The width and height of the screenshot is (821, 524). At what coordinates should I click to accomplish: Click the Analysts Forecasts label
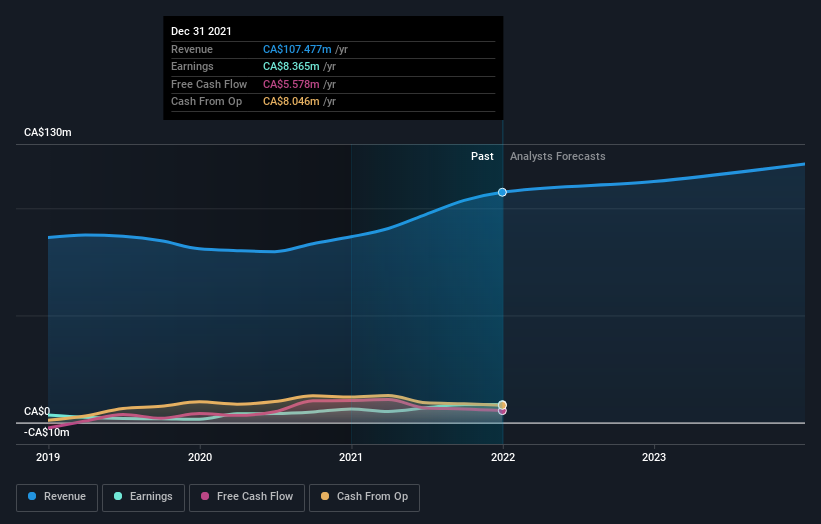pos(558,157)
